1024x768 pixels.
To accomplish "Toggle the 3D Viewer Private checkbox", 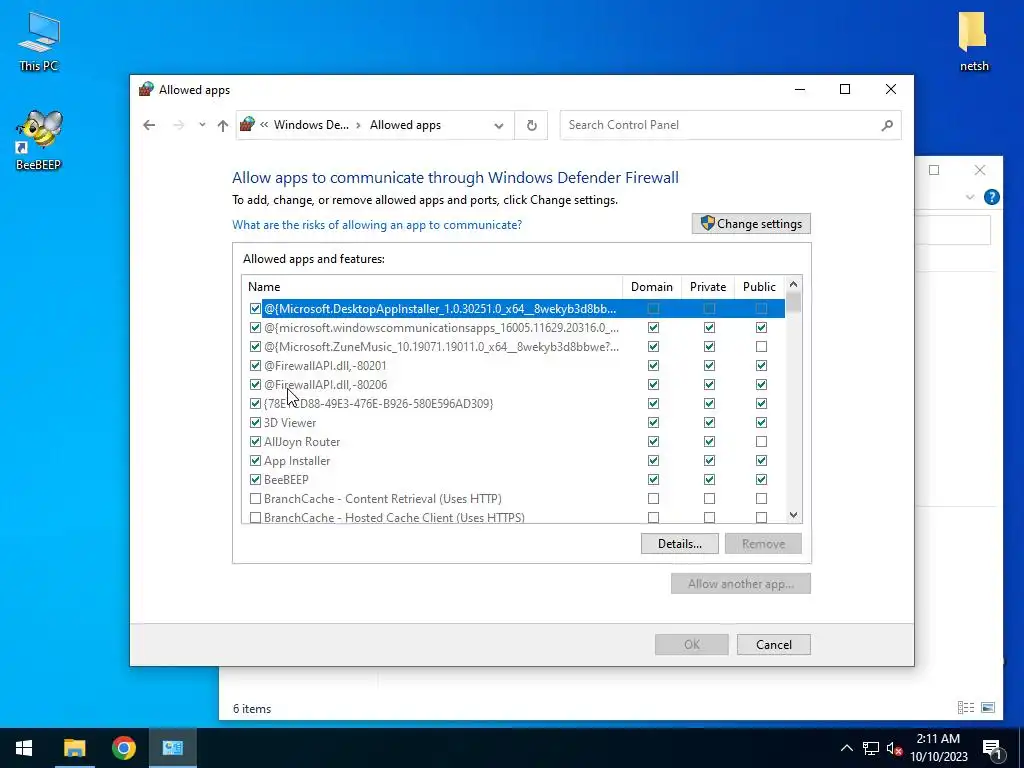I will (709, 423).
